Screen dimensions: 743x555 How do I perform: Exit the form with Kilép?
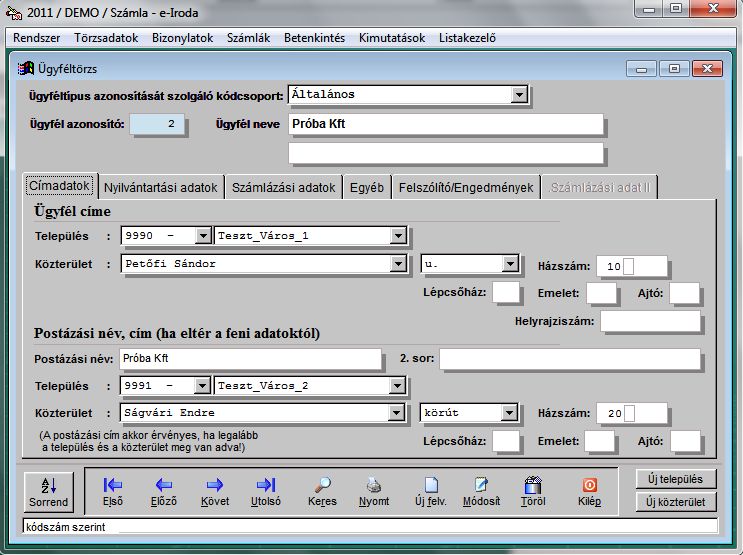pyautogui.click(x=589, y=491)
